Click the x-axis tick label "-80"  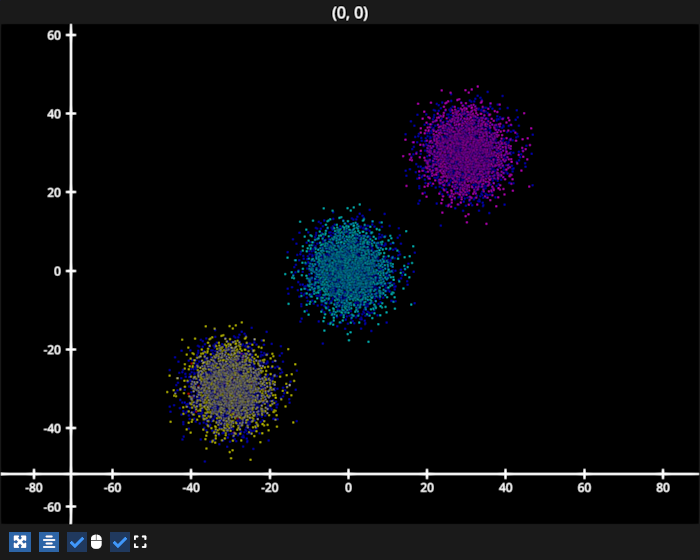point(33,488)
